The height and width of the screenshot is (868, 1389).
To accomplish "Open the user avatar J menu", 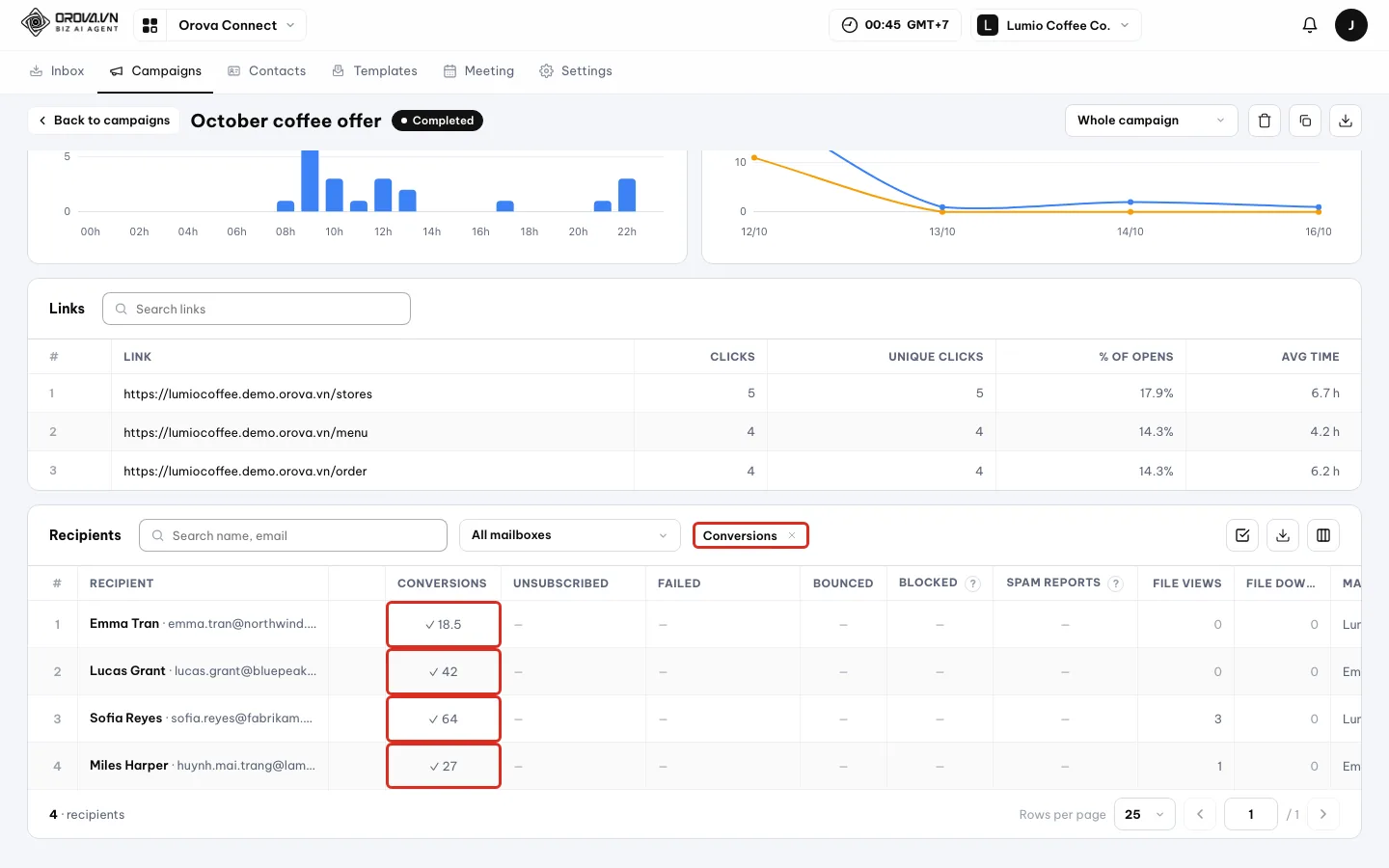I will click(1350, 25).
